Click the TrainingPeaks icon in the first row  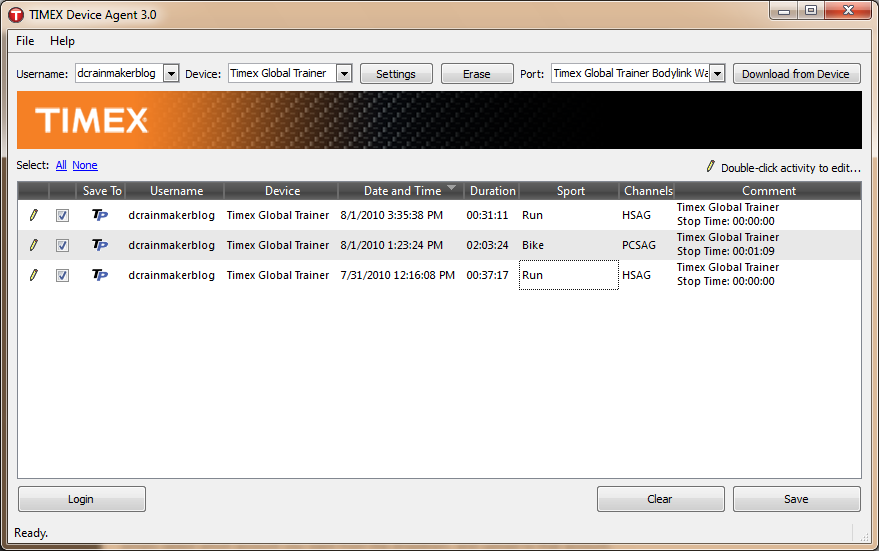(x=100, y=215)
